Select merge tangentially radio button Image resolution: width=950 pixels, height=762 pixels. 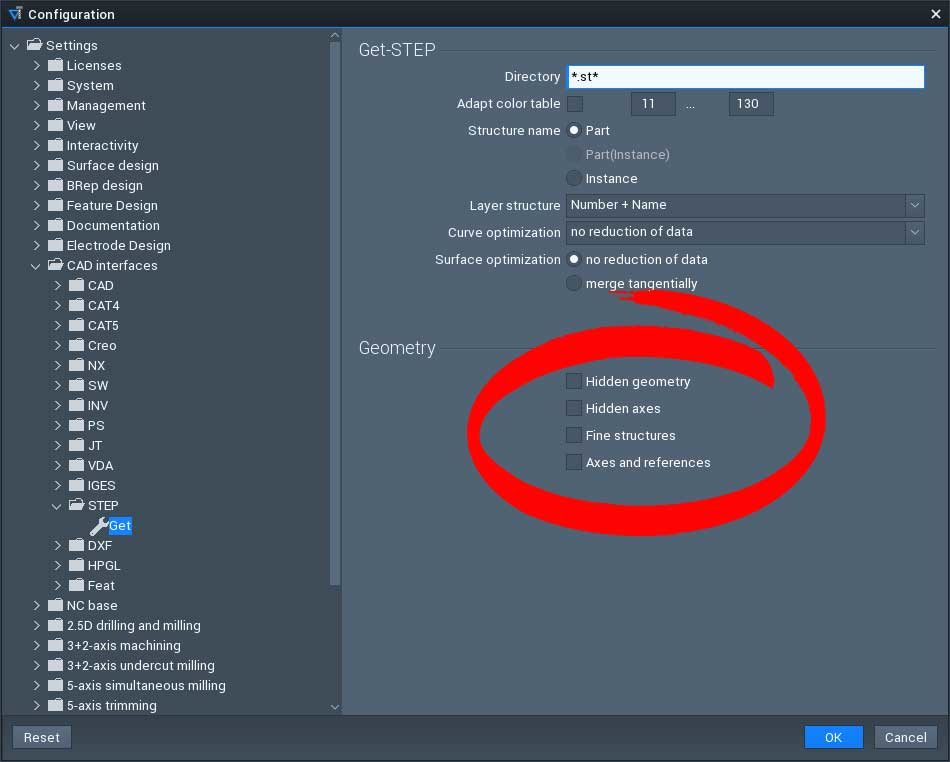(x=574, y=283)
